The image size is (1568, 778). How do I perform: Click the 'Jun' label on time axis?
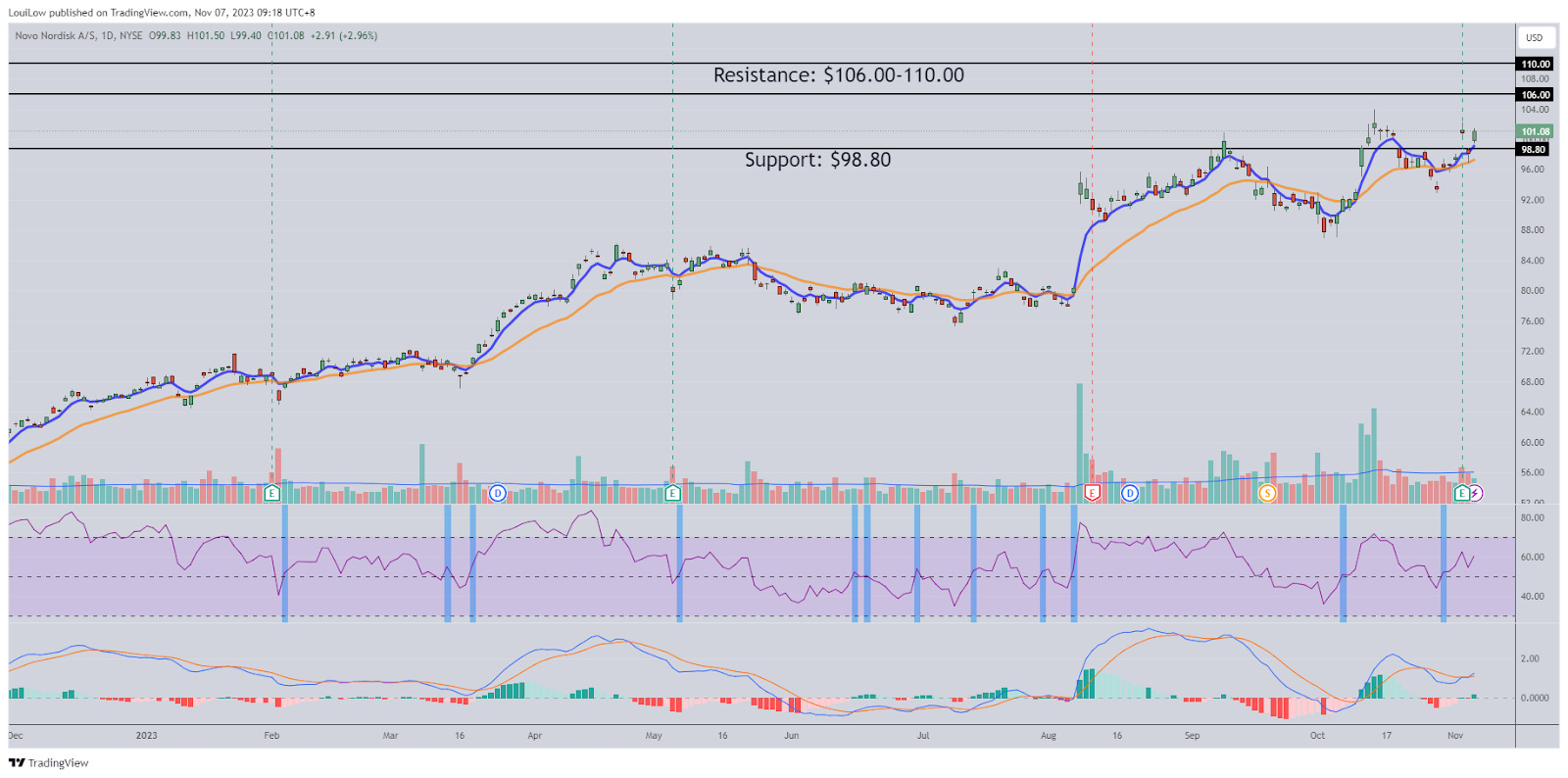[792, 735]
